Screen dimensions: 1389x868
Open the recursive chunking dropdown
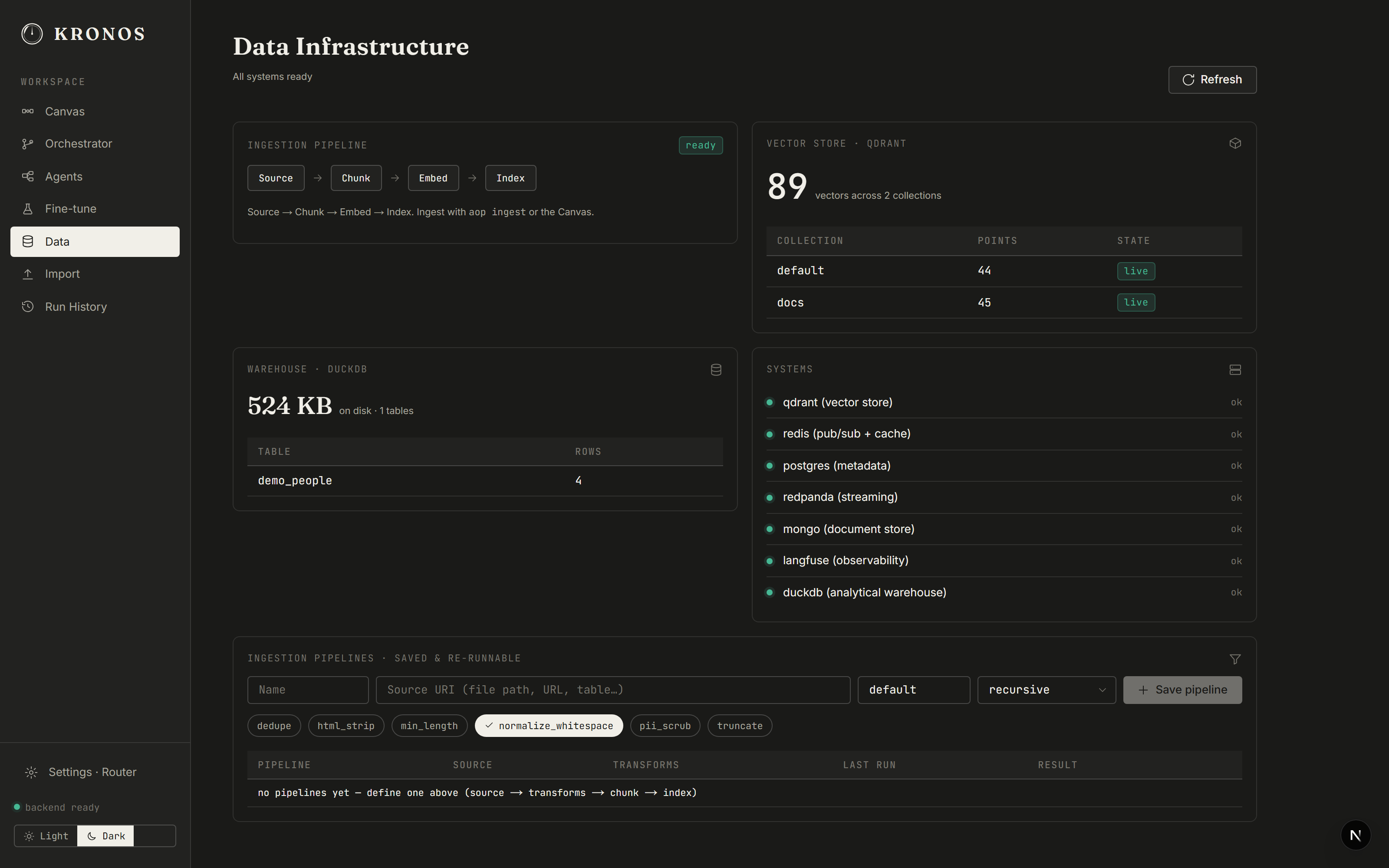coord(1047,690)
